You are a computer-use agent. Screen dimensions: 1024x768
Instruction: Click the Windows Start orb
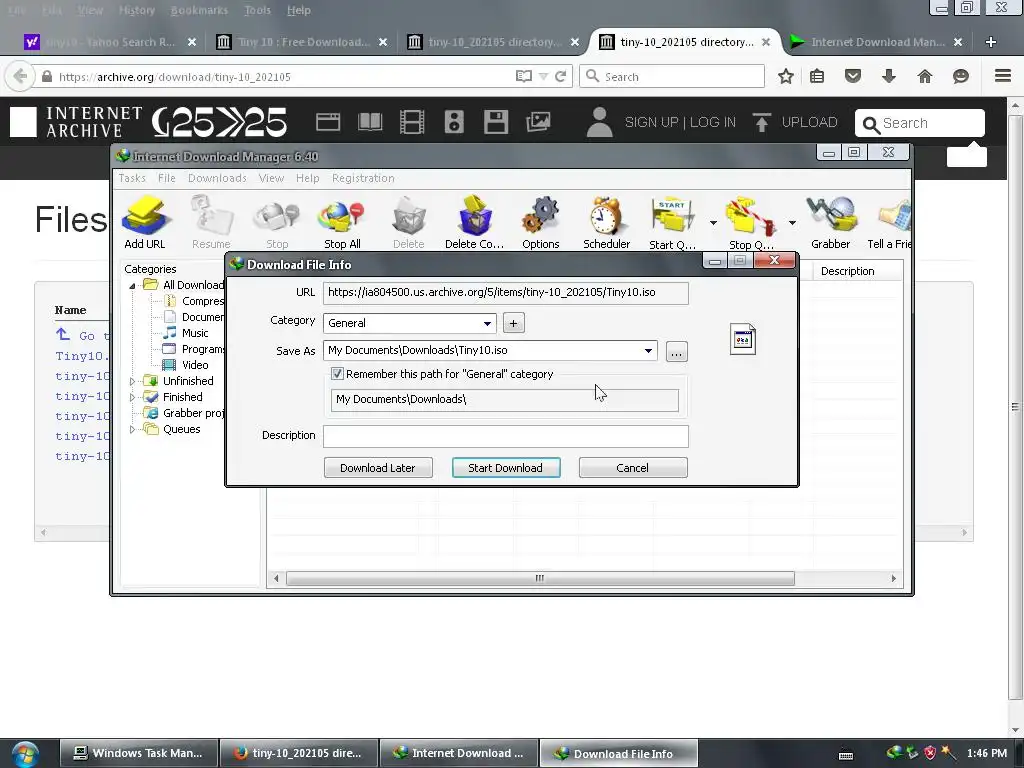[x=25, y=754]
